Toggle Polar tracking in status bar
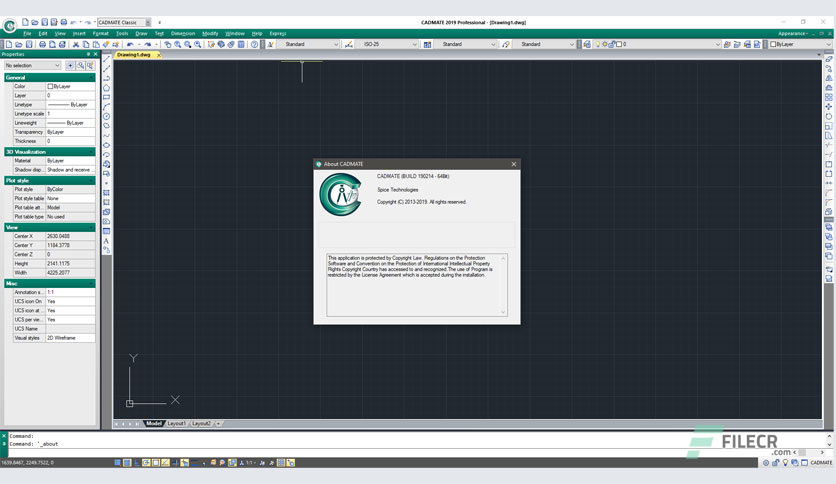 coord(146,463)
